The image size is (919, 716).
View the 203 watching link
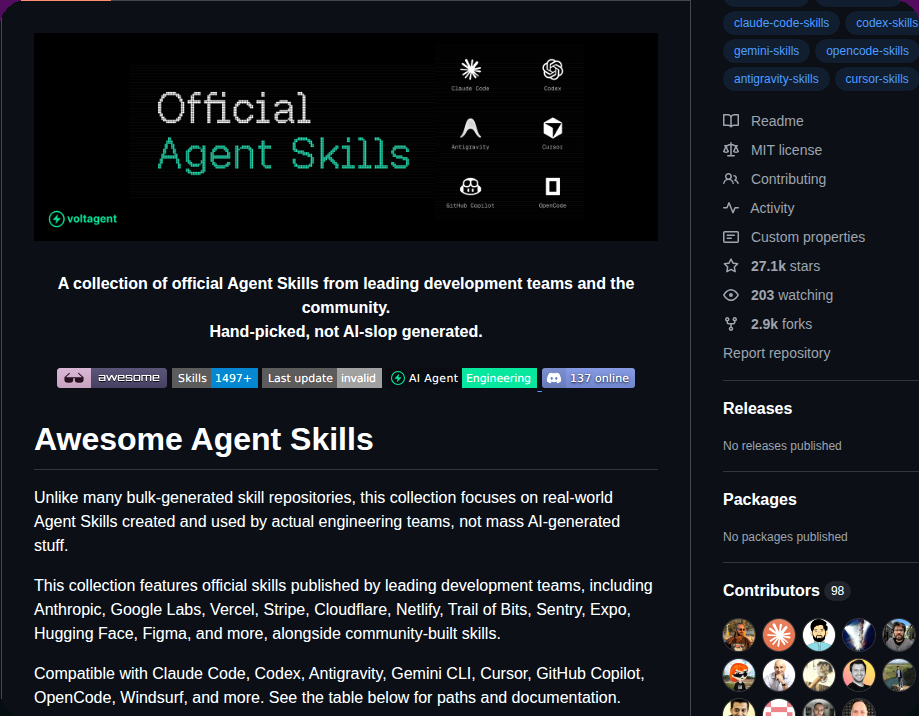pos(792,295)
